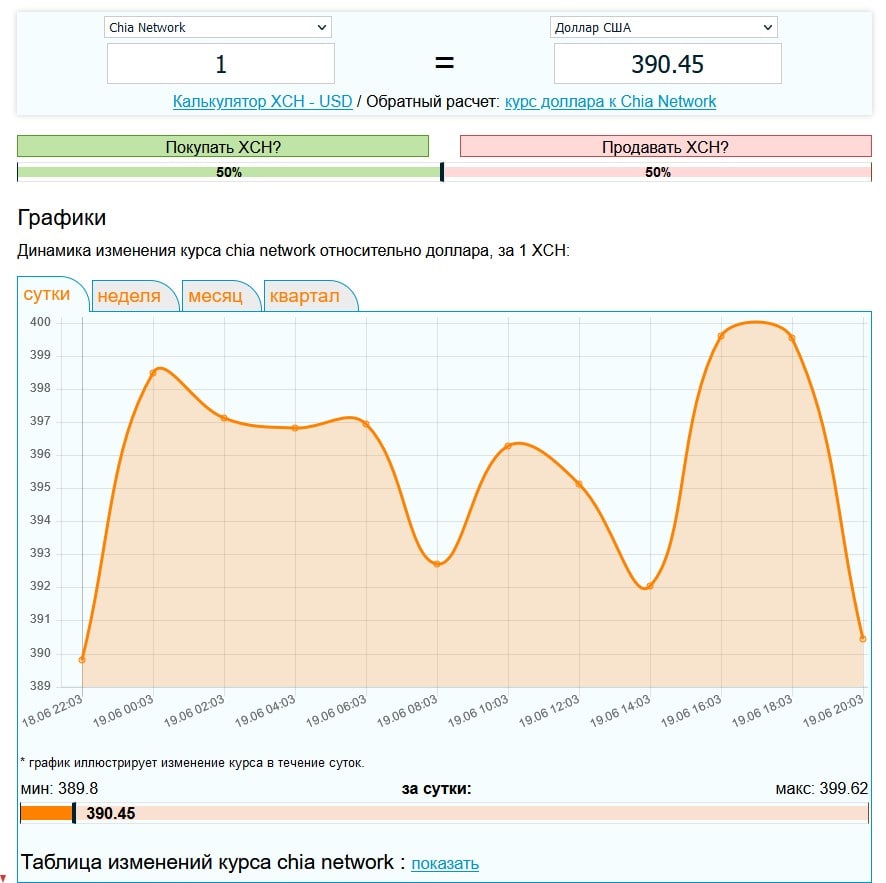
Task: Click the Покупать XCH? button
Action: coord(223,146)
